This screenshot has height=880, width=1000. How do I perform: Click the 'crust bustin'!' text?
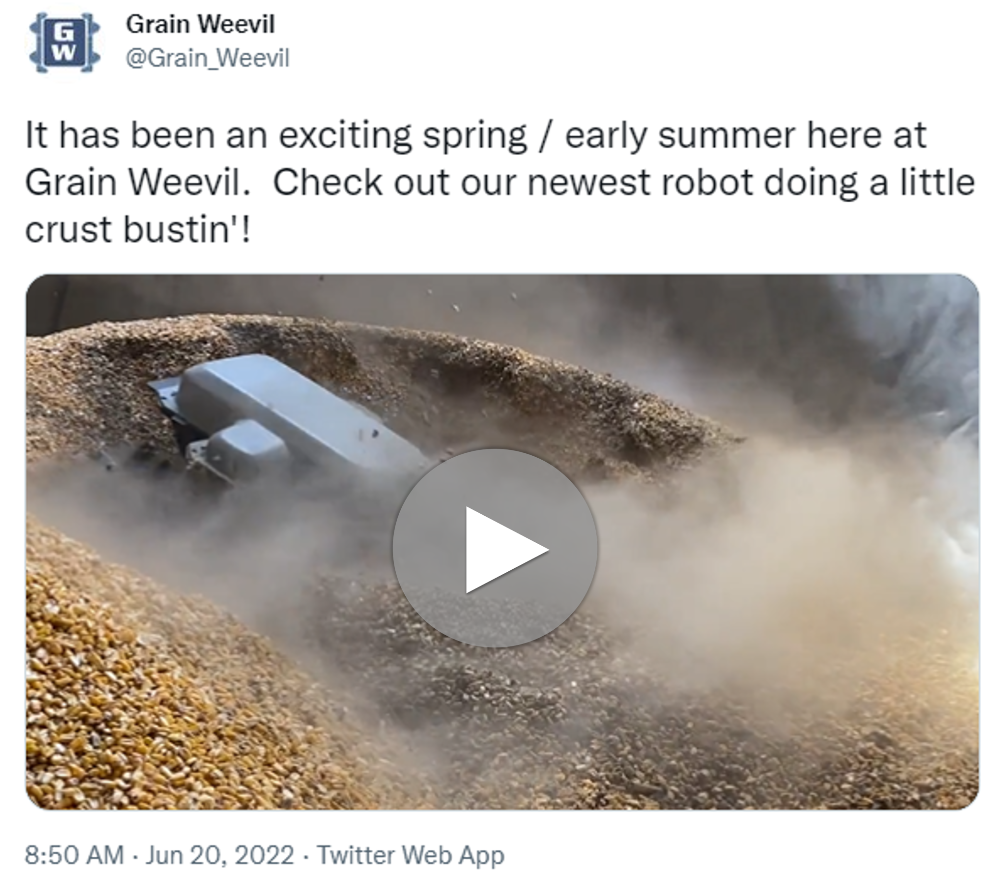[x=138, y=230]
